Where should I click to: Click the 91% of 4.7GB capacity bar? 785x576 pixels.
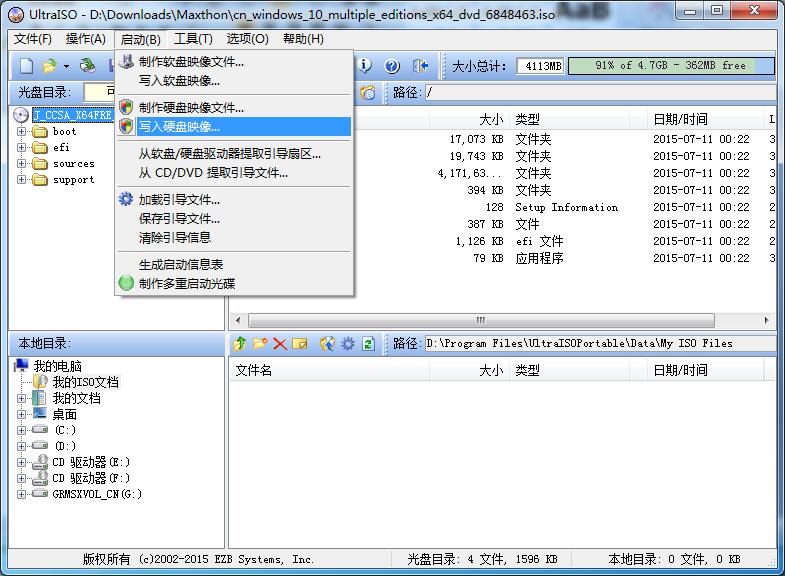point(671,66)
